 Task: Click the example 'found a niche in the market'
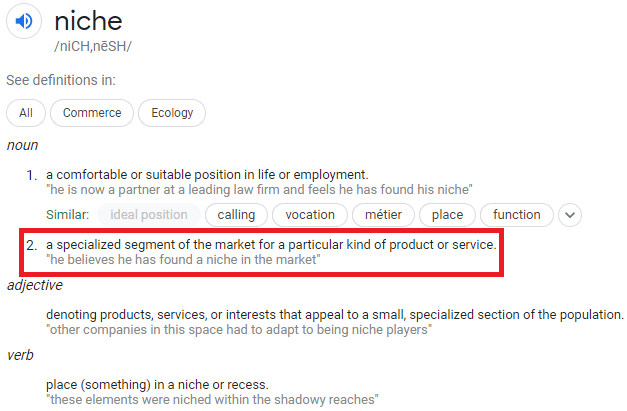tap(183, 260)
